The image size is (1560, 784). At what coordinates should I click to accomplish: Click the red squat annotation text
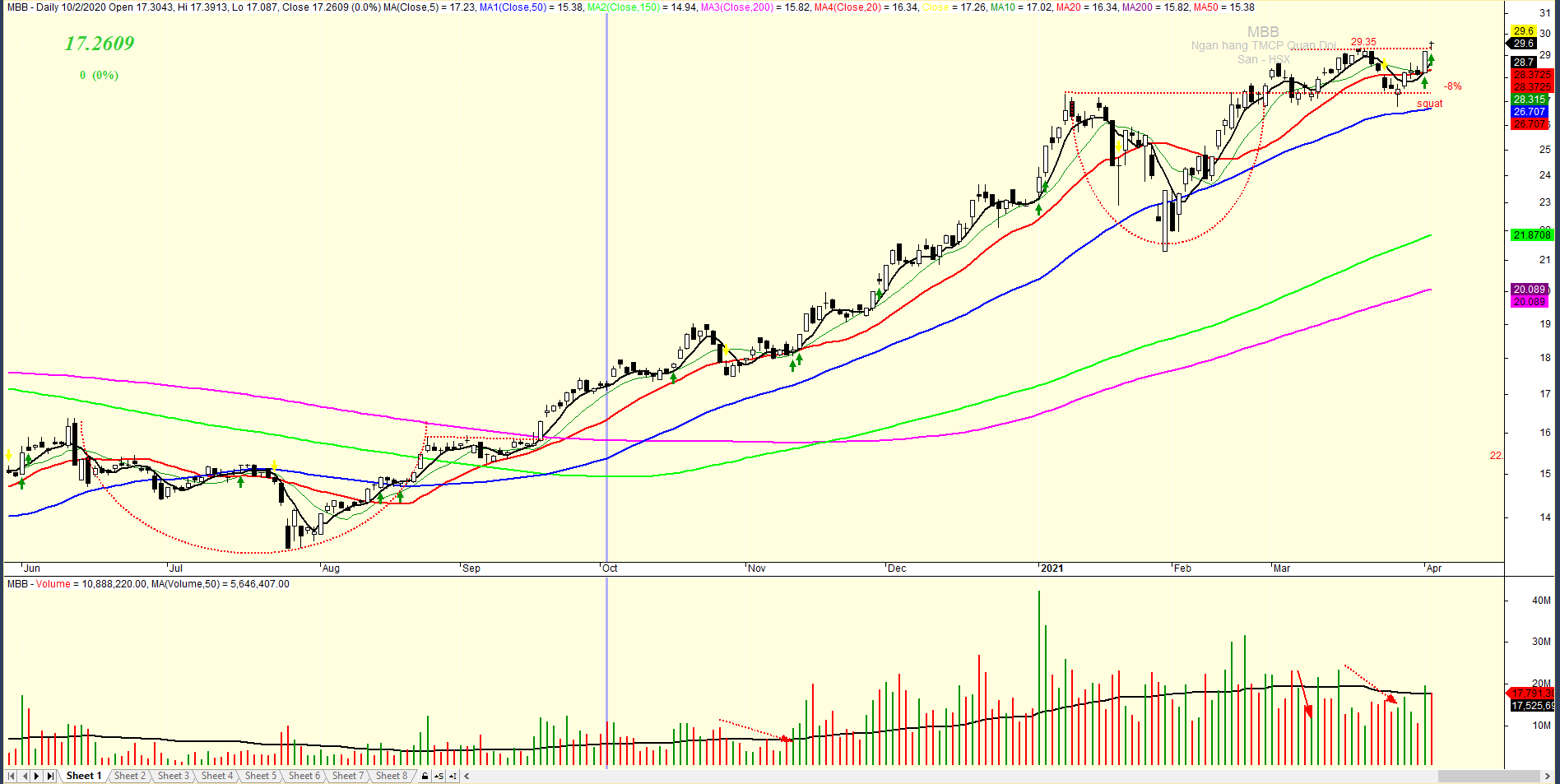1429,104
